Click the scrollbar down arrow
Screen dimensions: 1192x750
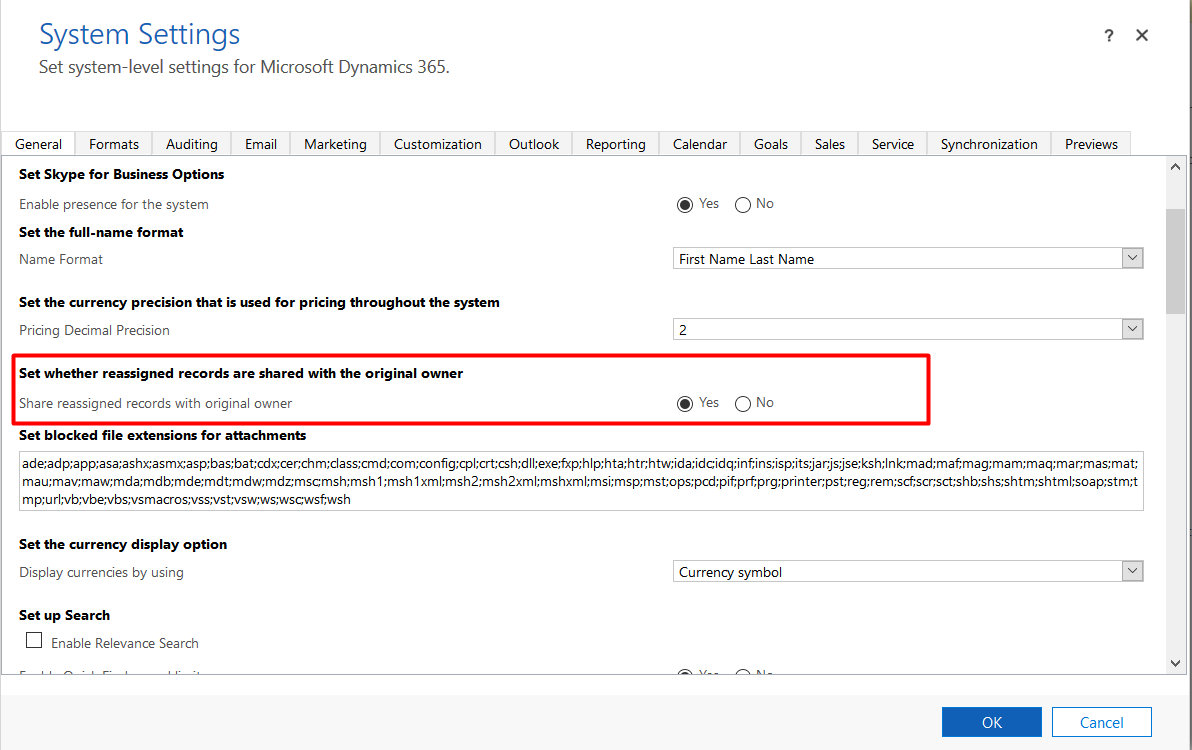pyautogui.click(x=1176, y=661)
